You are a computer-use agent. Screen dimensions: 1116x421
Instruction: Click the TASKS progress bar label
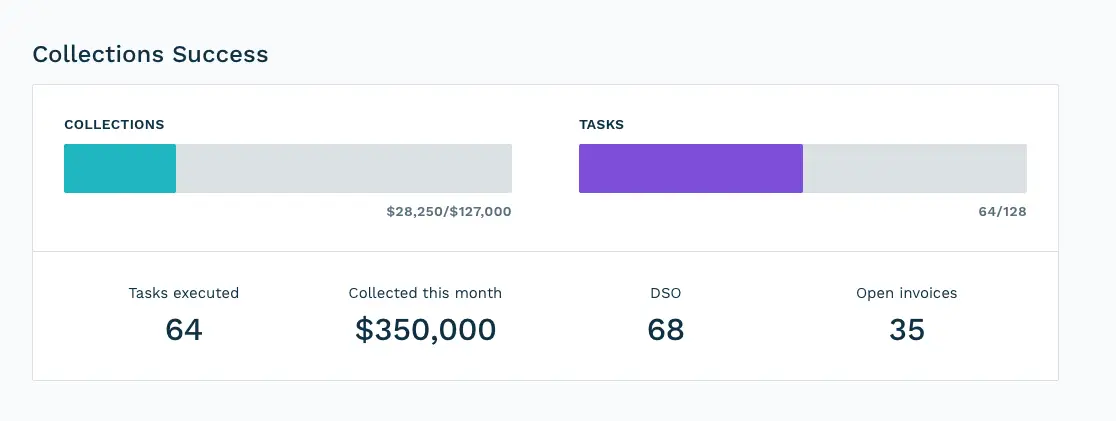[601, 125]
